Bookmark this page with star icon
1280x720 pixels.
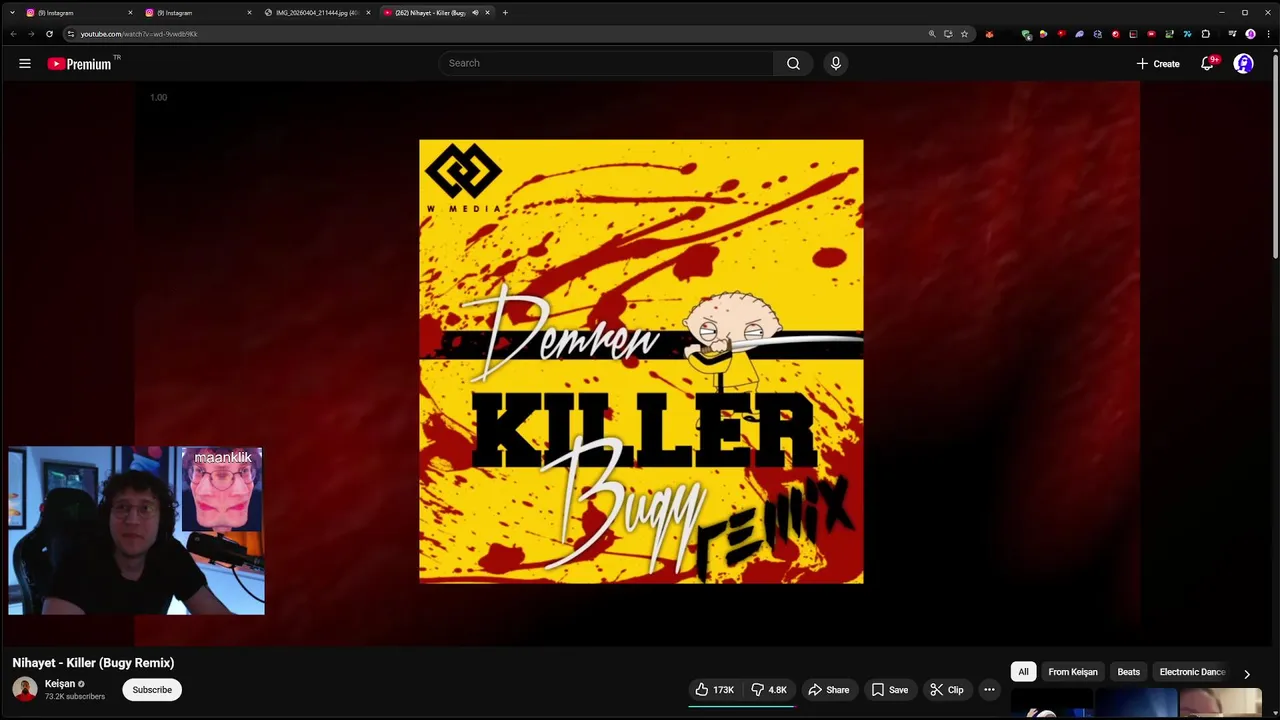964,34
